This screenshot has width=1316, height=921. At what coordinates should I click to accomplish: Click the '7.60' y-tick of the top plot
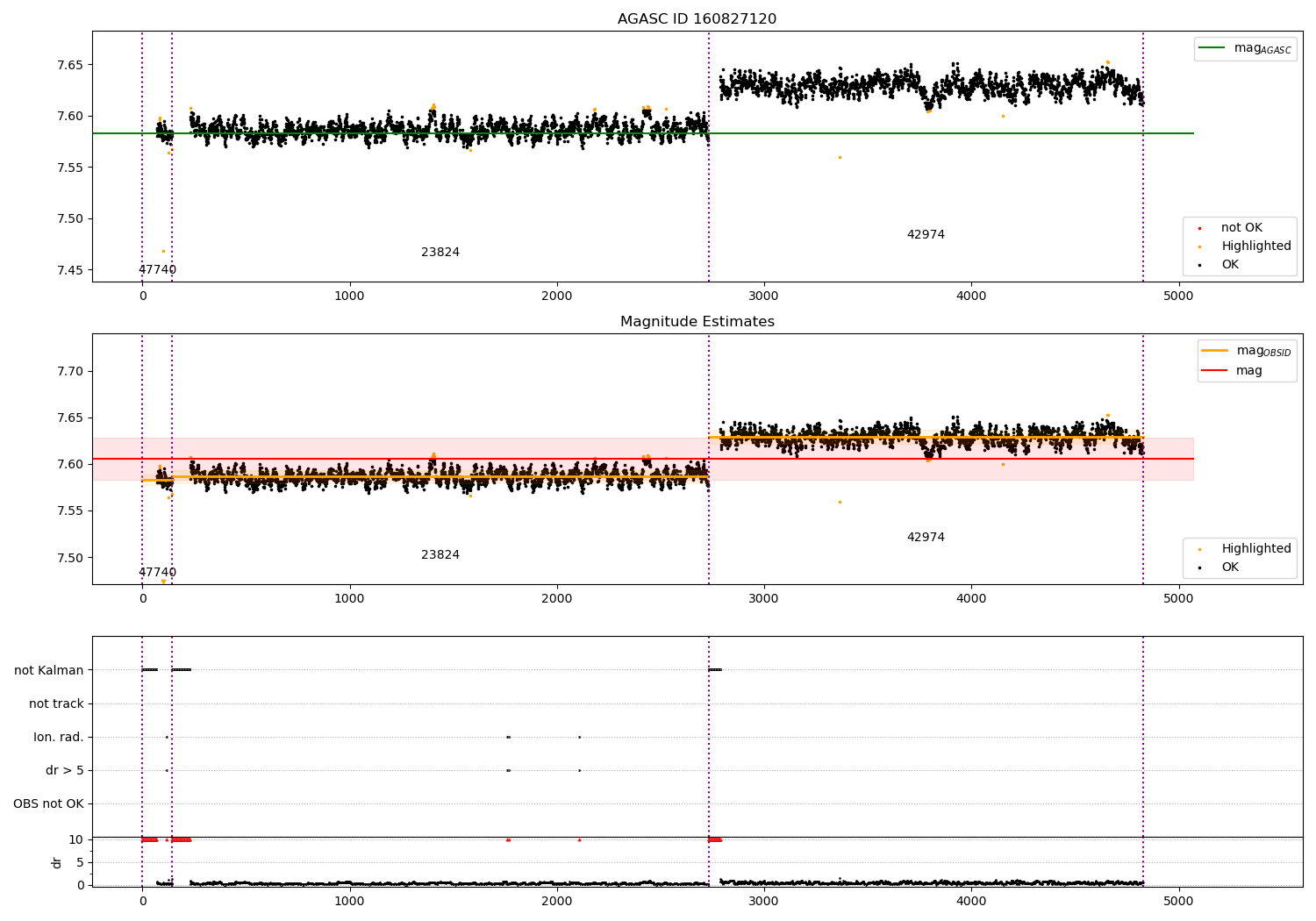(70, 116)
